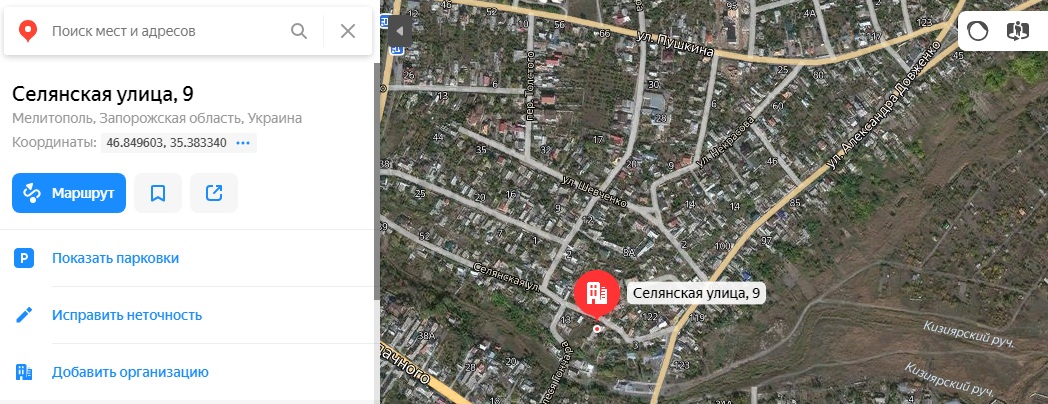The image size is (1048, 404).
Task: Choose Добавить организацию
Action: [130, 372]
